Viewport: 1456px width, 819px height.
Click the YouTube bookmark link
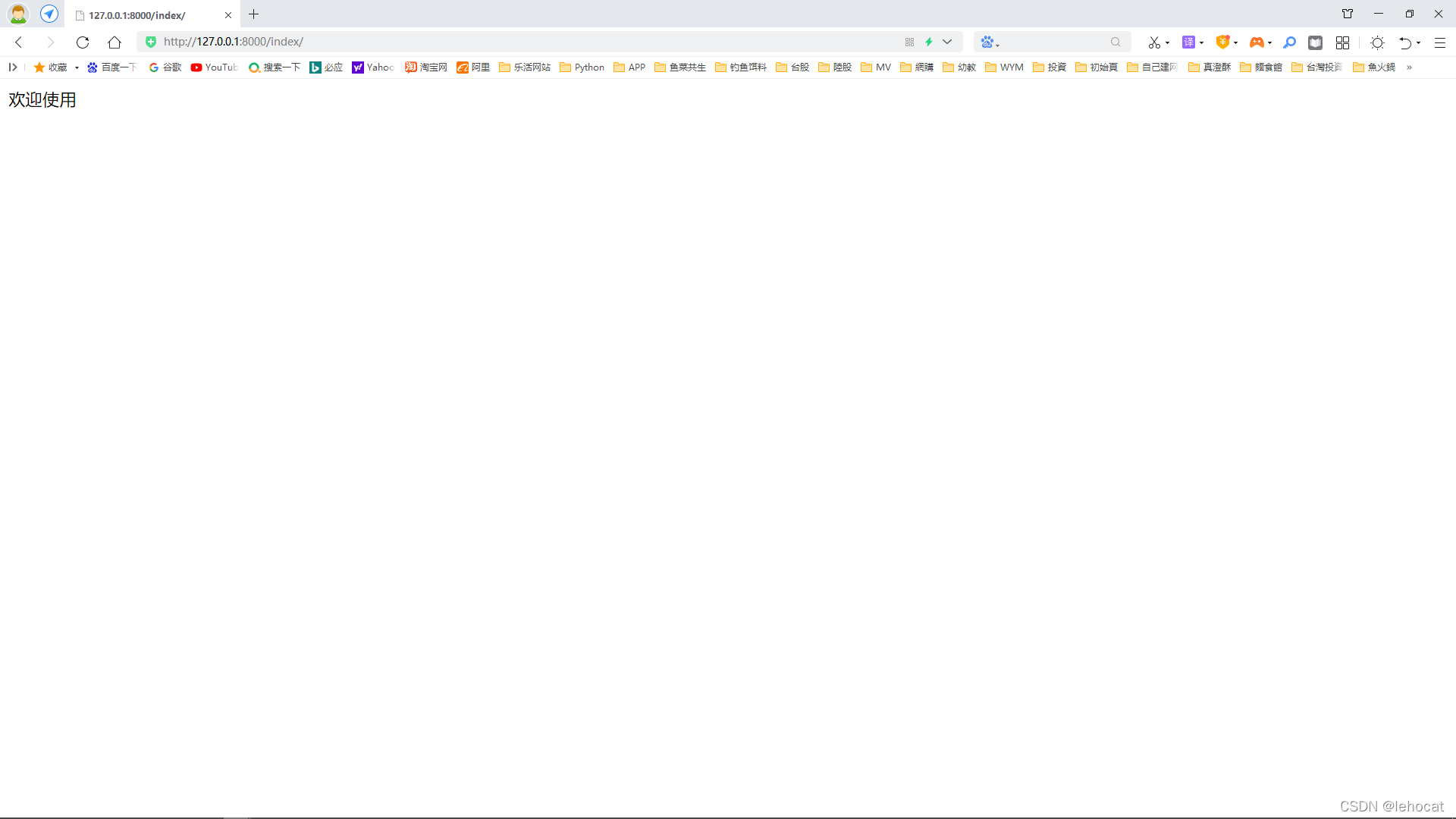point(214,67)
